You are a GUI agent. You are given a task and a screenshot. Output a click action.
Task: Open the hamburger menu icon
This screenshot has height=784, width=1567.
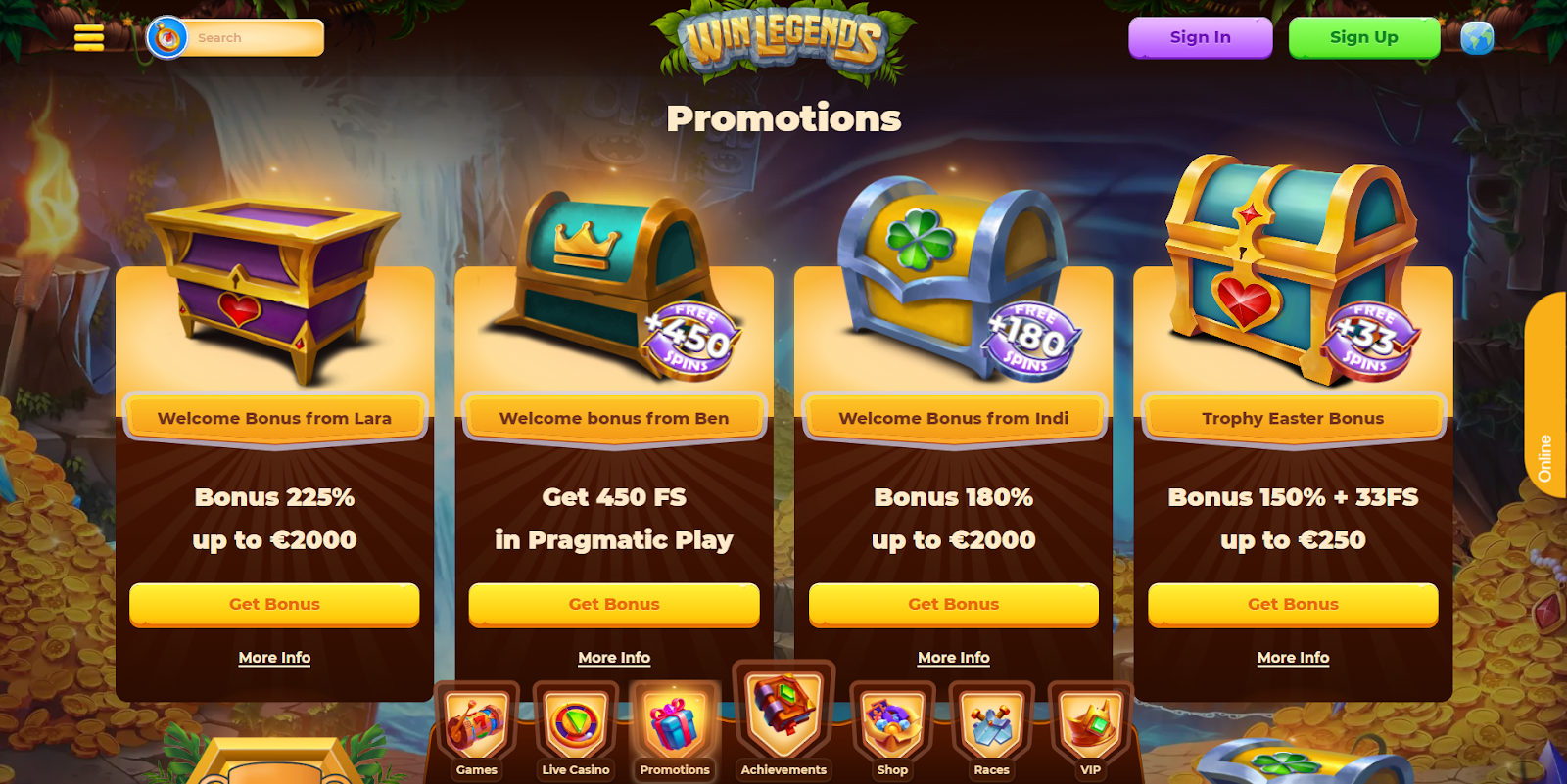point(89,37)
